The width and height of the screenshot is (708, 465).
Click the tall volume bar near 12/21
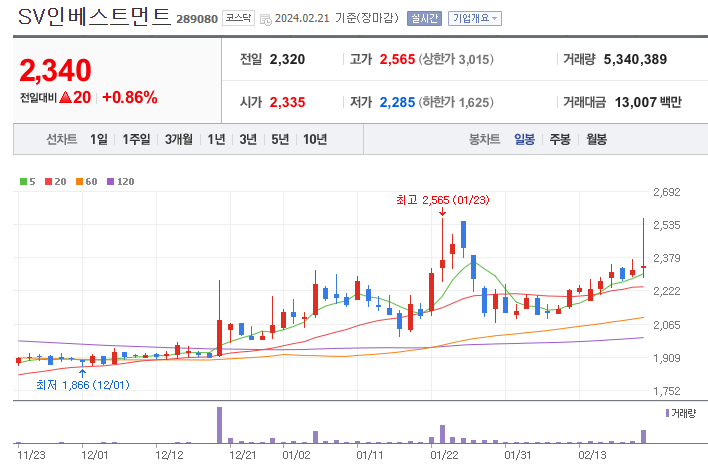point(219,425)
